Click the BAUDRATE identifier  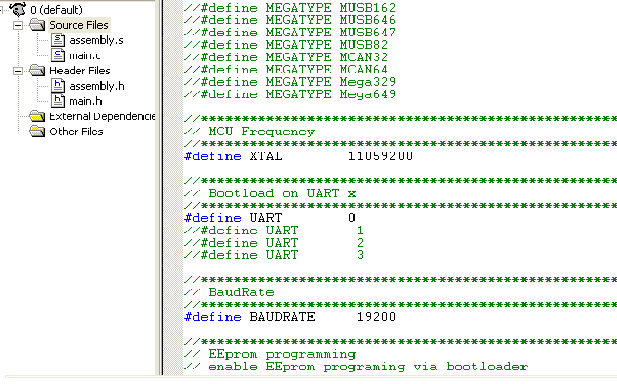coord(283,317)
